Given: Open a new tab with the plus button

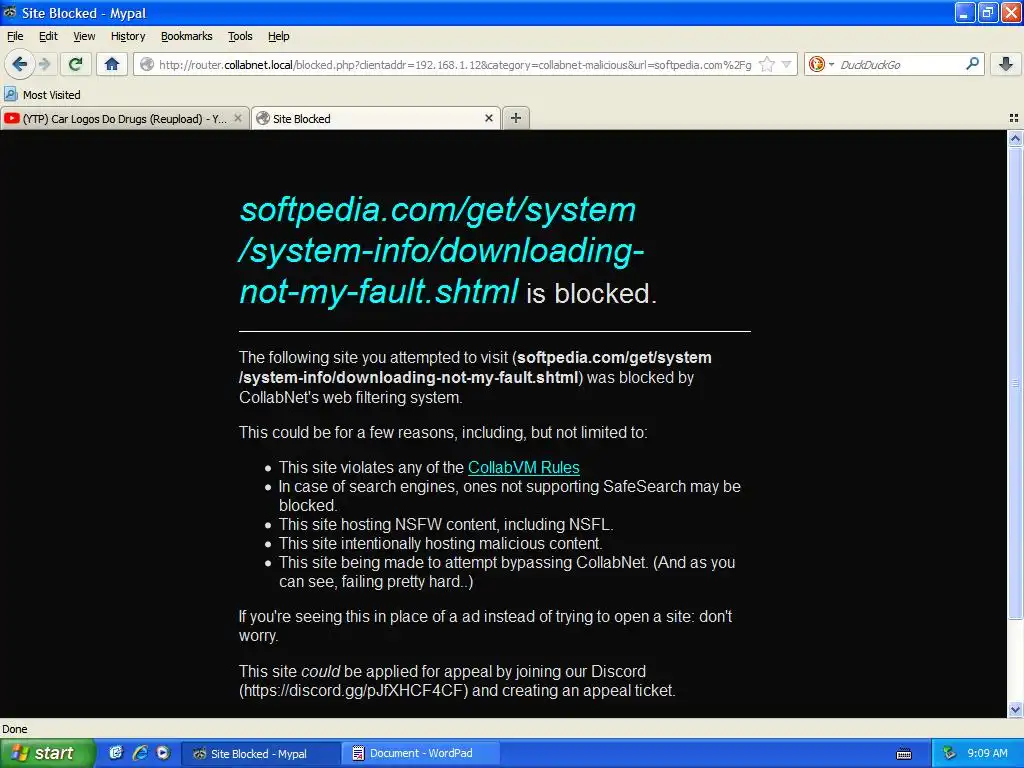Looking at the screenshot, I should pos(516,118).
